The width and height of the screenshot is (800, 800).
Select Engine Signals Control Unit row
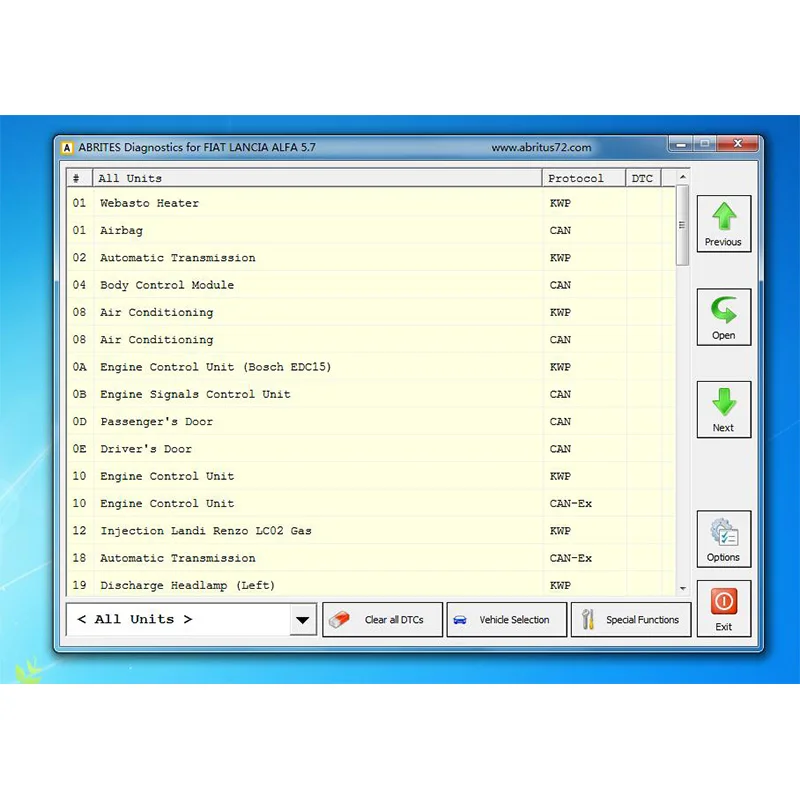(x=371, y=394)
